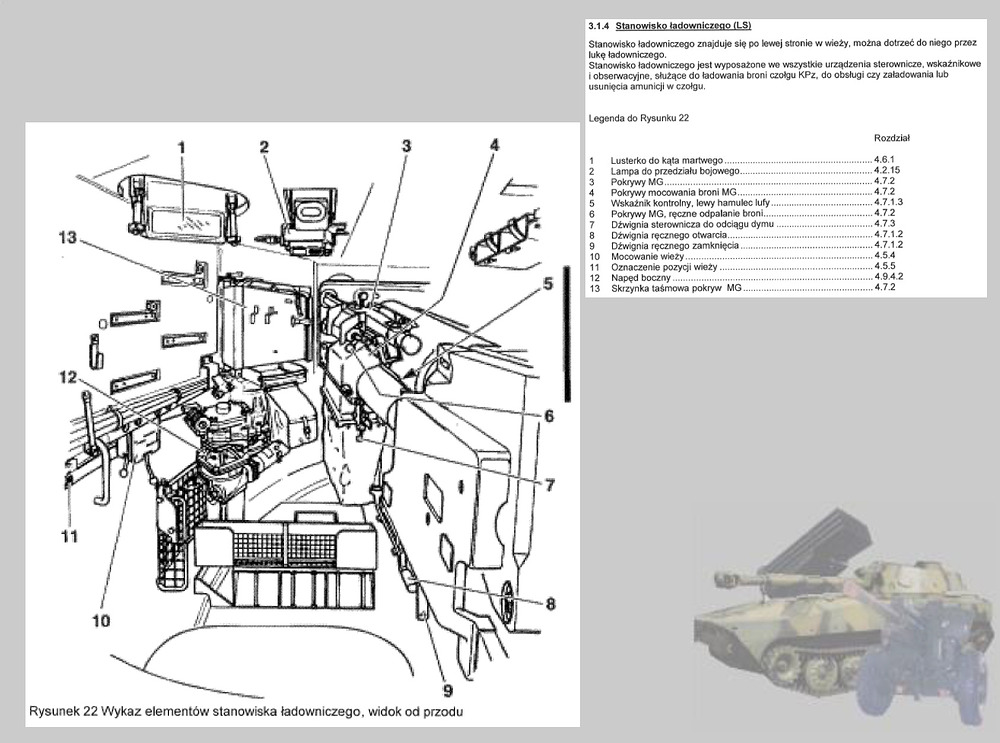Viewport: 1000px width, 743px height.
Task: Click callout number 1 above the mirror drawing
Action: pyautogui.click(x=181, y=148)
